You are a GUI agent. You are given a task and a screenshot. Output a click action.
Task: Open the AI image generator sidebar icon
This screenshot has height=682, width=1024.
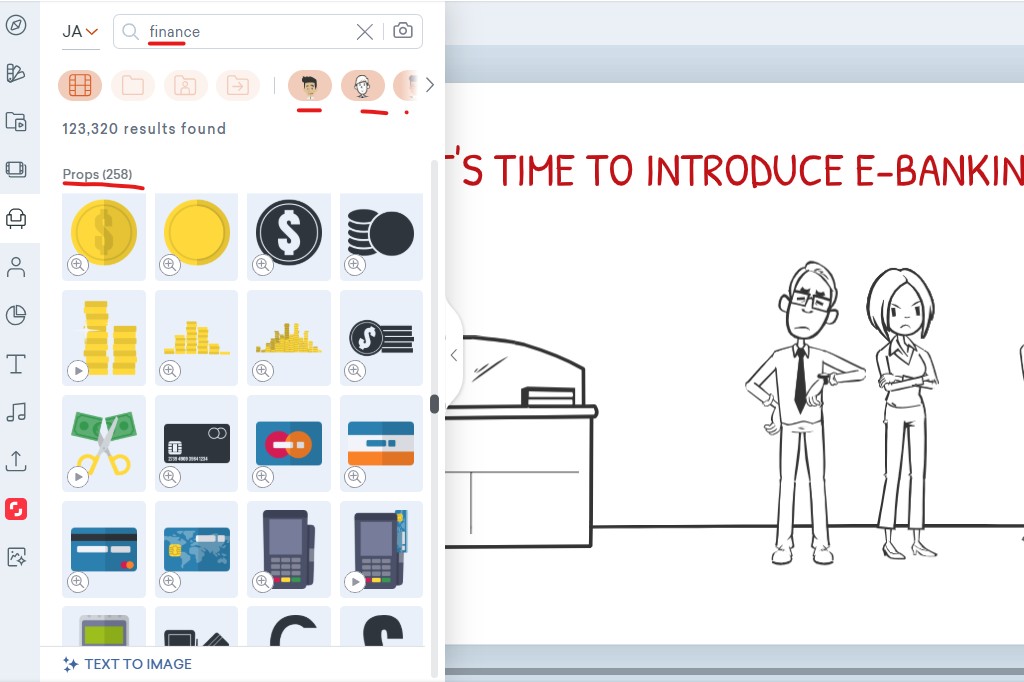(16, 557)
